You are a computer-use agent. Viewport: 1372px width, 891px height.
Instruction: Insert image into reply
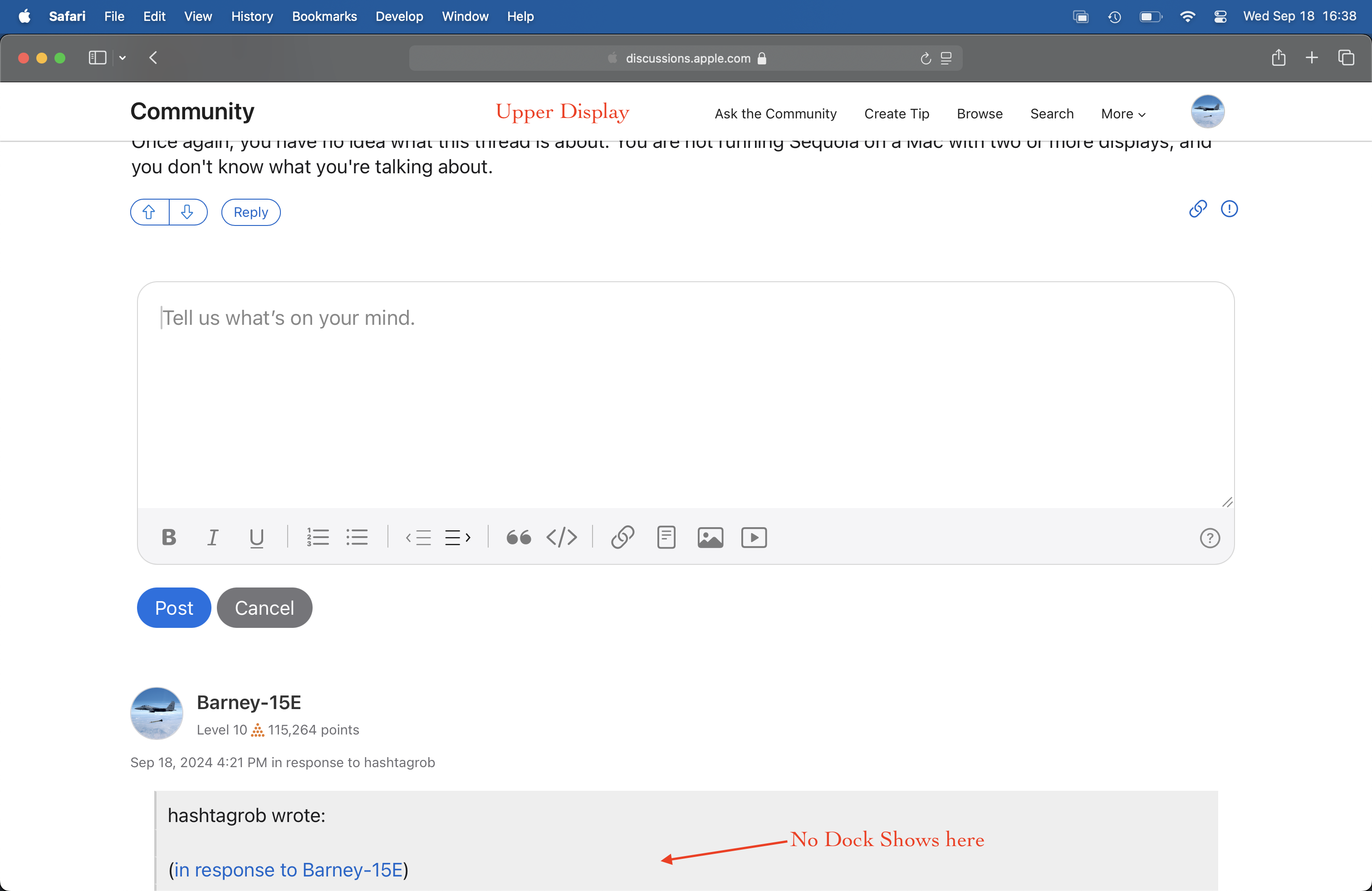(x=710, y=537)
